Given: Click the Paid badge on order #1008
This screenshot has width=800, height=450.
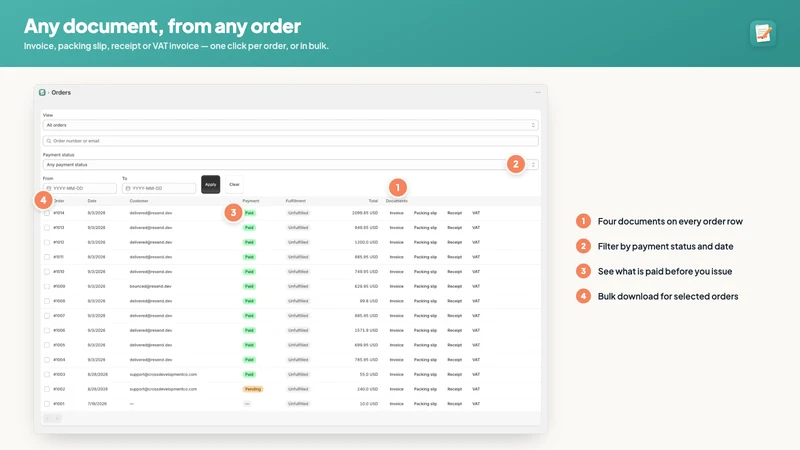Looking at the screenshot, I should (x=249, y=301).
